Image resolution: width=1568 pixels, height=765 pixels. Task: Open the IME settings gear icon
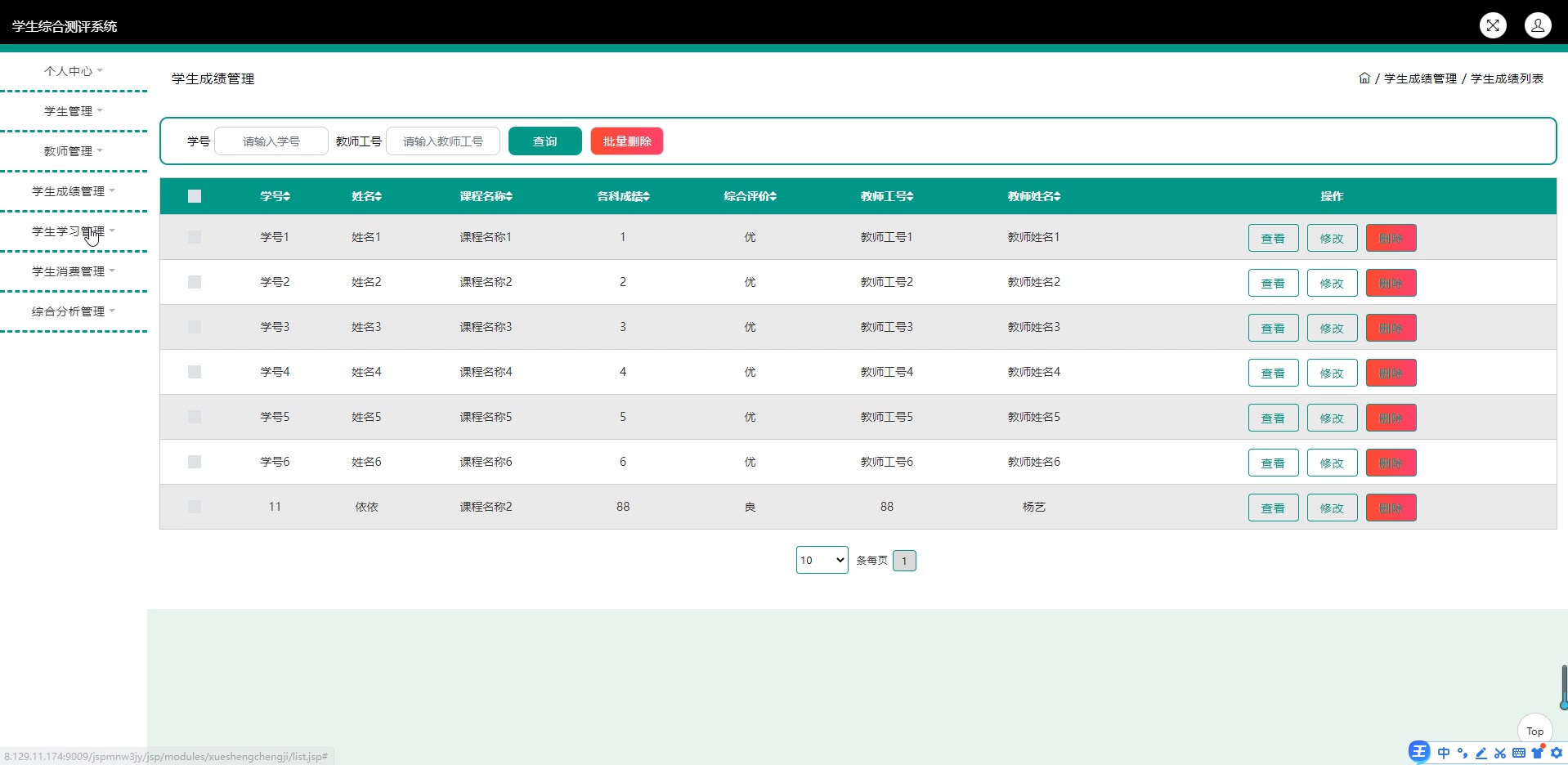(x=1557, y=753)
